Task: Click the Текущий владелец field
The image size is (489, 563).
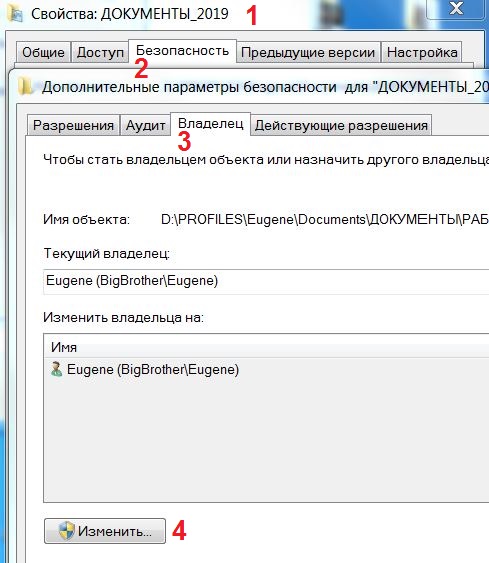Action: click(x=266, y=281)
